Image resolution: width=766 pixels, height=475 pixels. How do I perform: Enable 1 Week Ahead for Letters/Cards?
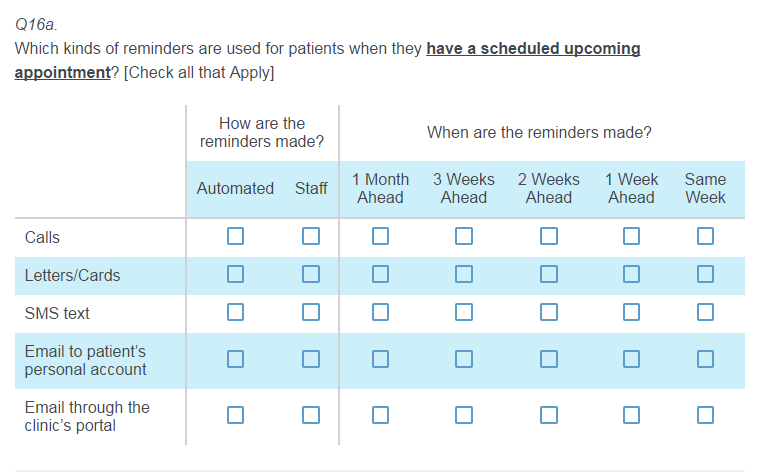coord(631,274)
